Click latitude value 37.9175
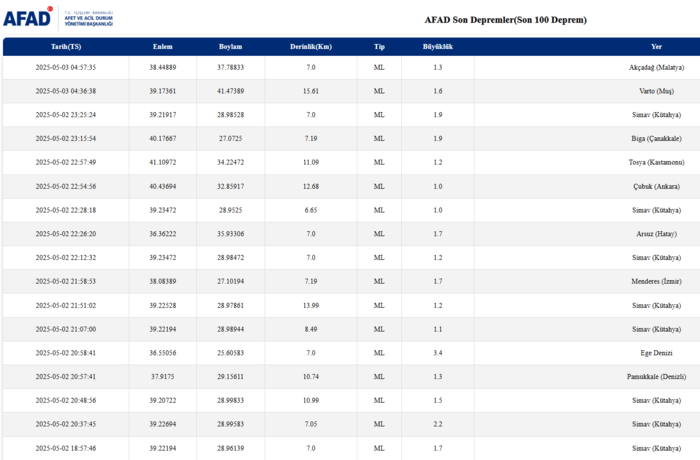The height and width of the screenshot is (460, 700). click(x=162, y=376)
